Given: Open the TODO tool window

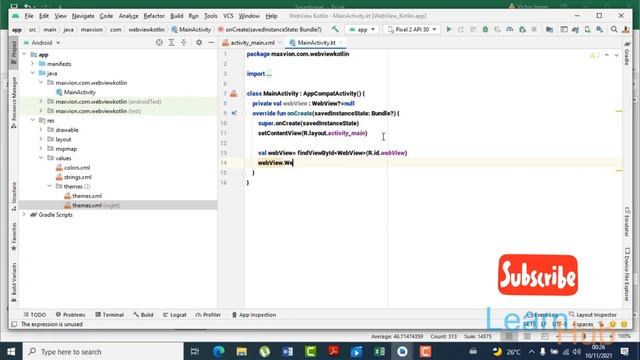Looking at the screenshot, I should [x=35, y=315].
